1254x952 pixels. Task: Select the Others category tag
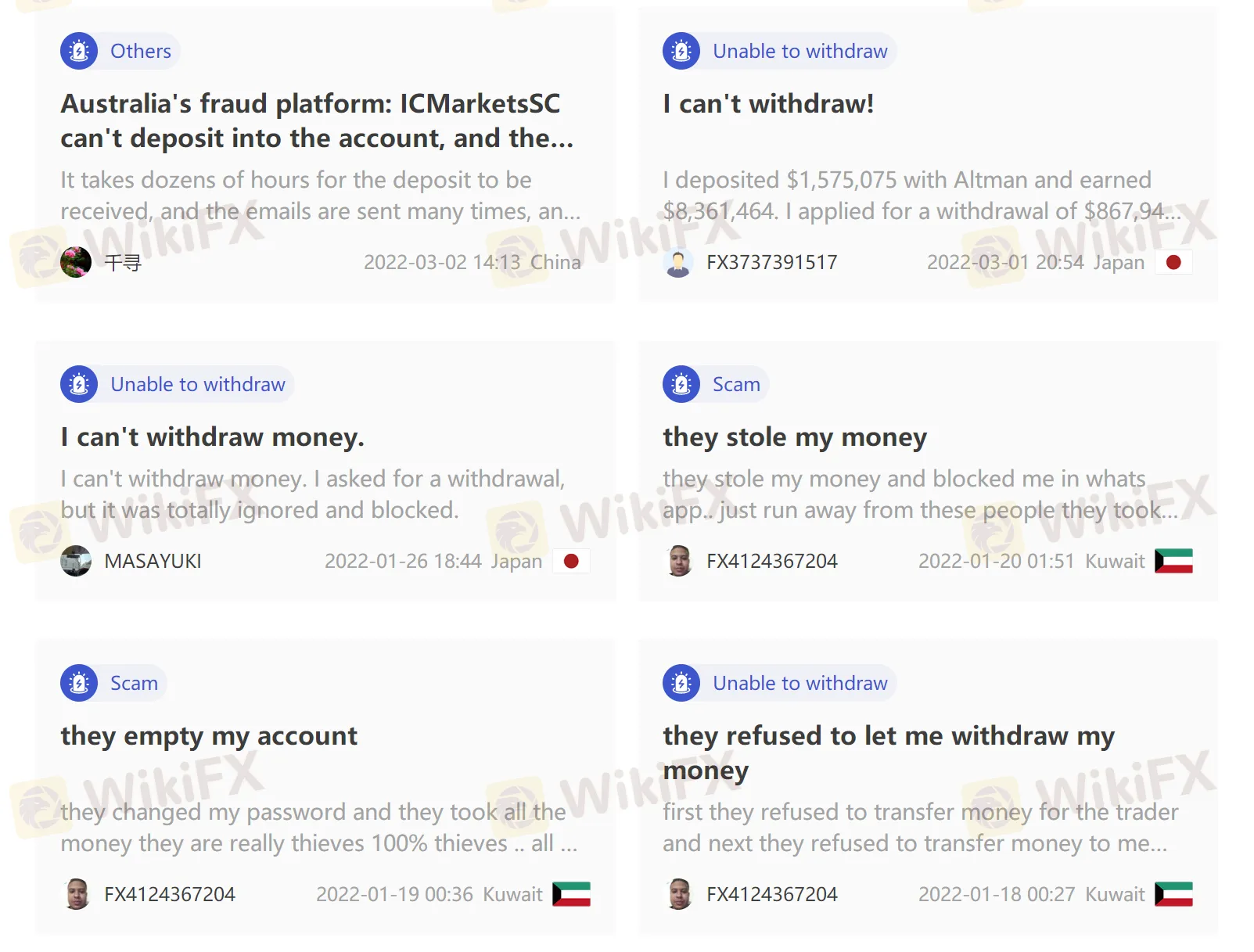pyautogui.click(x=140, y=51)
